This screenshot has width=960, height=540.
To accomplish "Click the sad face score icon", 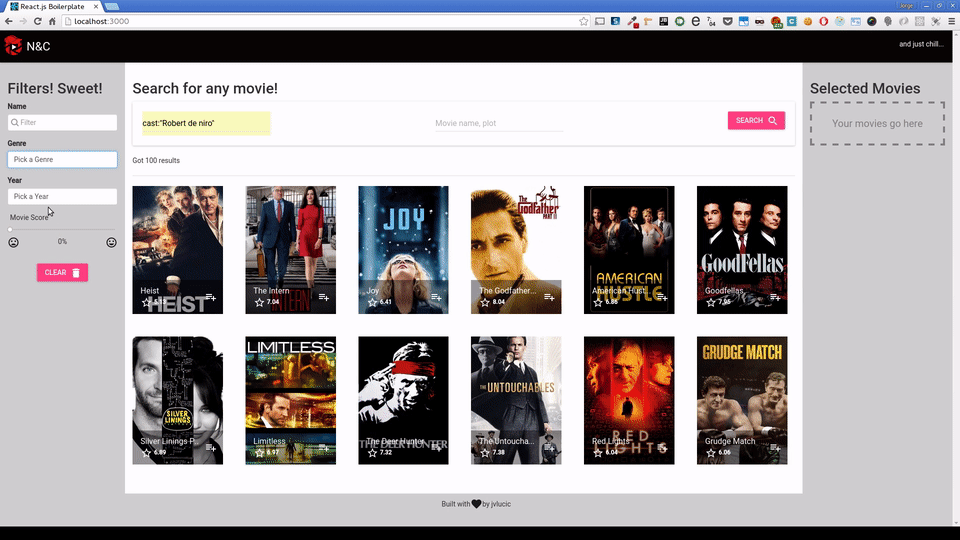I will 13,242.
